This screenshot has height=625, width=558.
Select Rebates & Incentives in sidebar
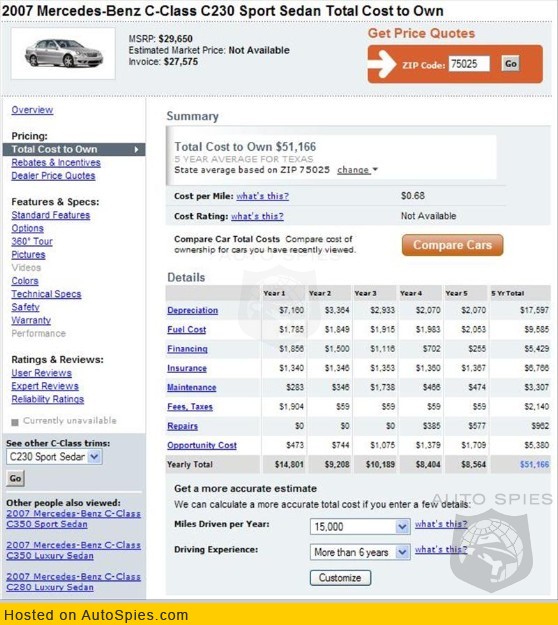(56, 163)
